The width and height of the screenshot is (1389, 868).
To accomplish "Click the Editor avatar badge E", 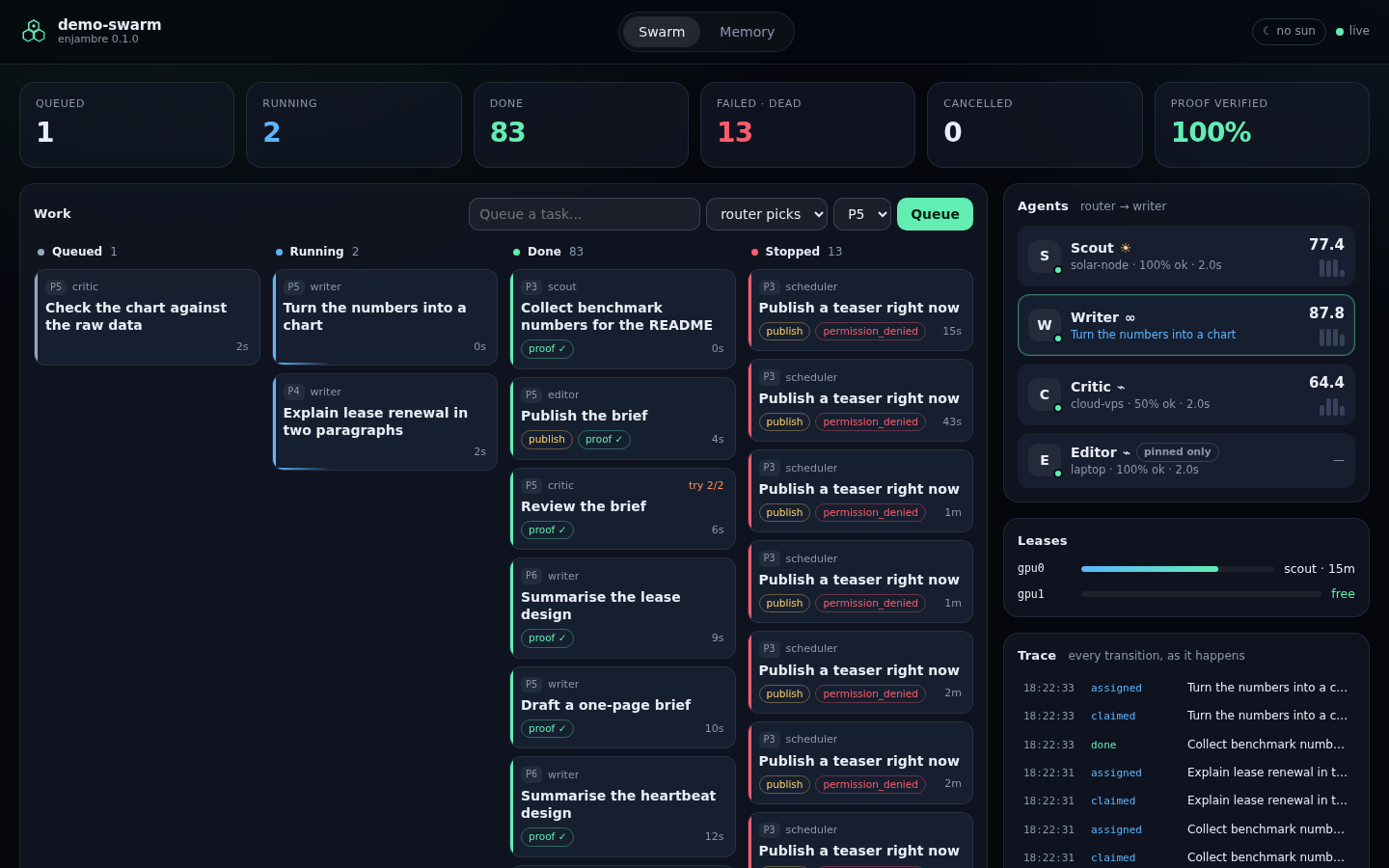I will click(x=1044, y=460).
